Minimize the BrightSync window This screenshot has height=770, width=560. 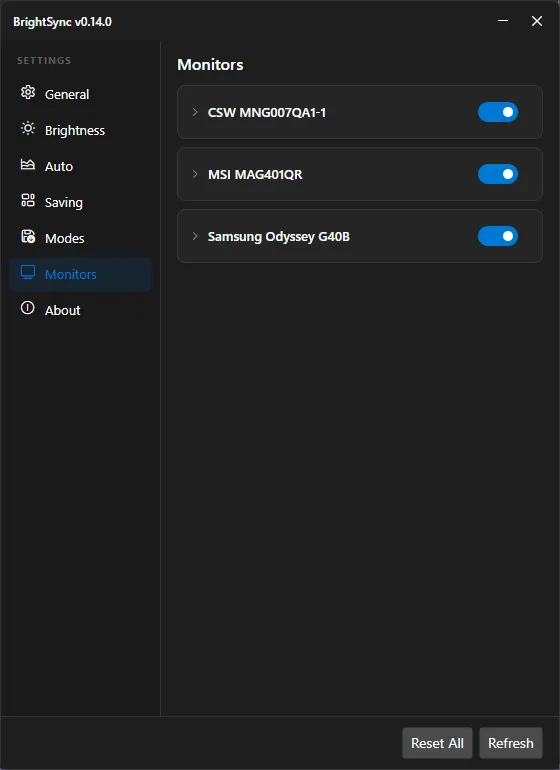(x=503, y=21)
